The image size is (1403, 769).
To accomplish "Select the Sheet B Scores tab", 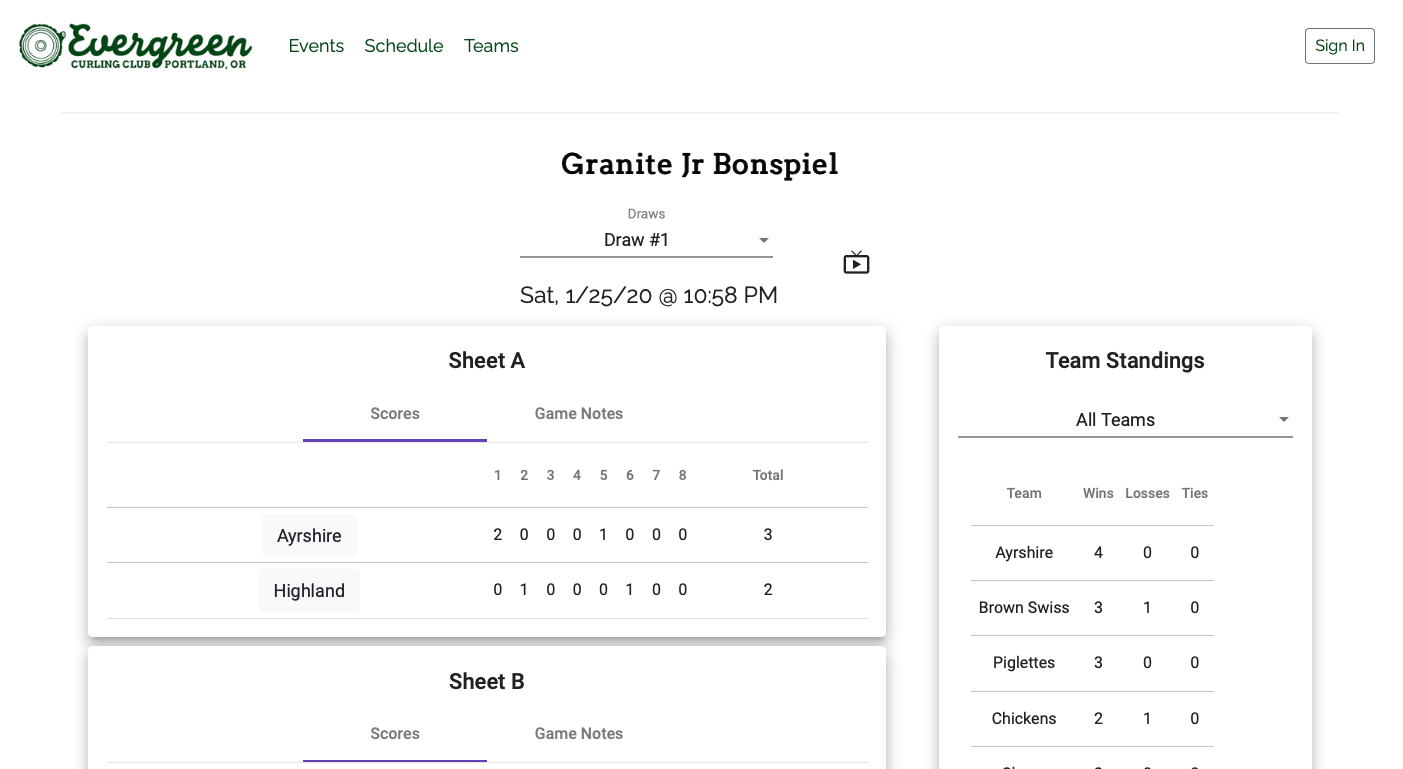I will 395,734.
